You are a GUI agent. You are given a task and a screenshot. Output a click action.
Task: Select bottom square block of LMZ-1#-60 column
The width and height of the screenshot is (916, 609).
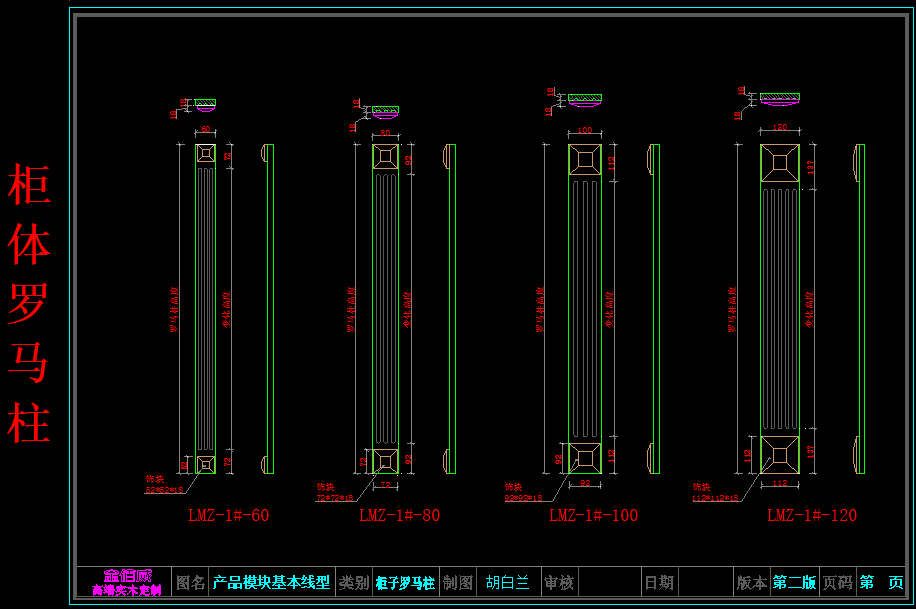[x=205, y=463]
